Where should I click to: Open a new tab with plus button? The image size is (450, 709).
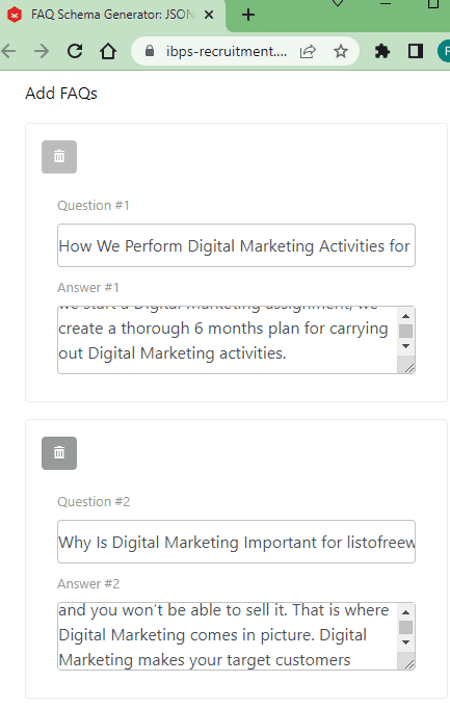tap(248, 15)
